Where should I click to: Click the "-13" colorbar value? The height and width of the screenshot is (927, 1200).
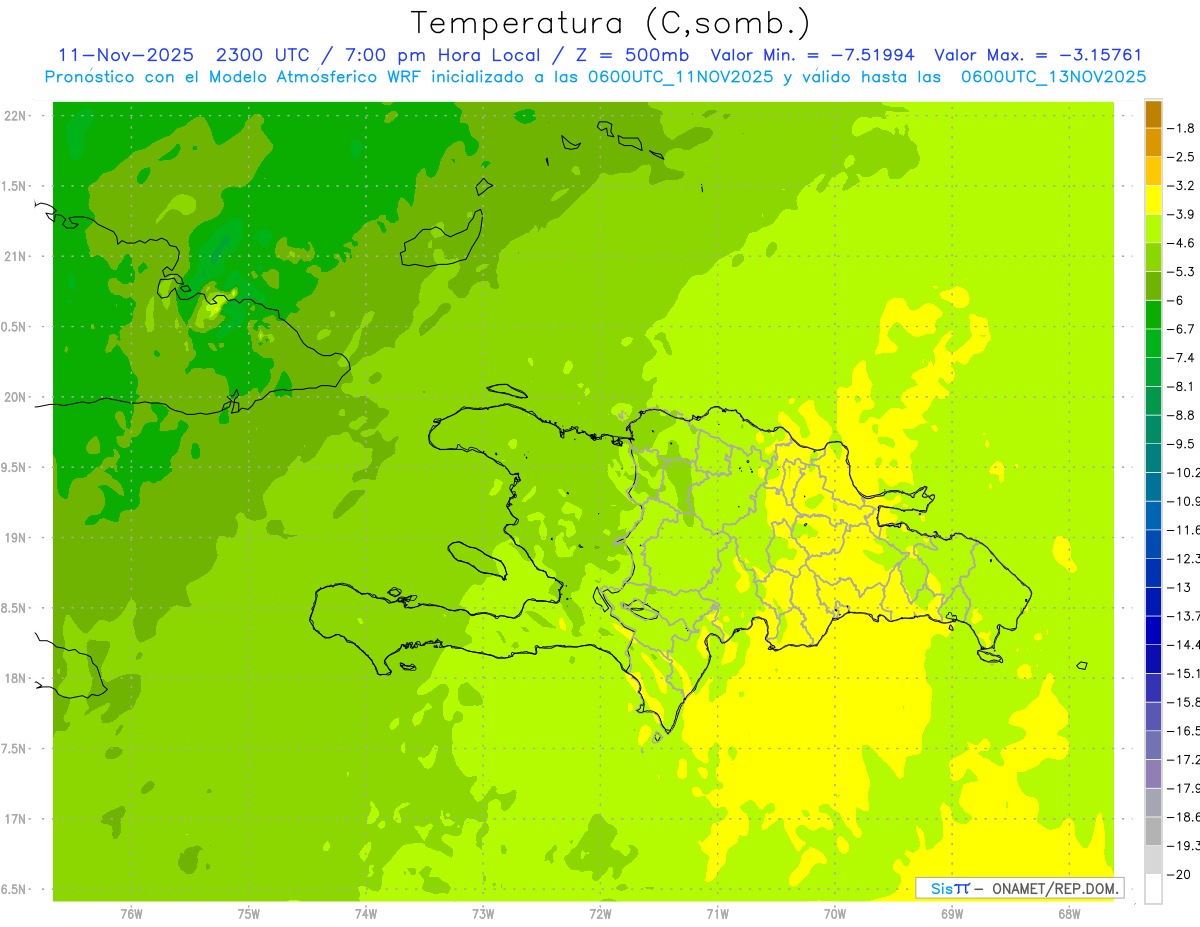pyautogui.click(x=1180, y=587)
